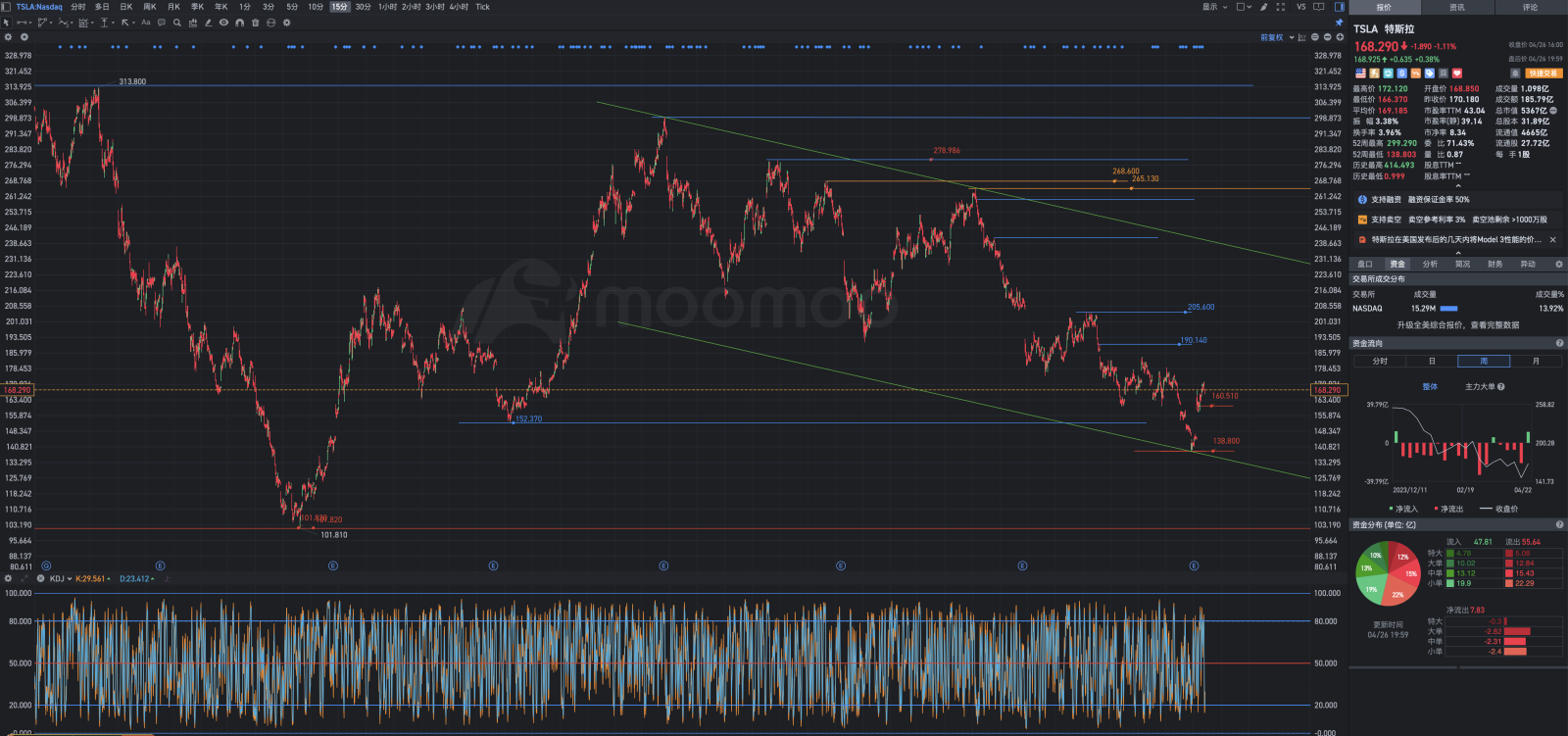This screenshot has width=1568, height=736.
Task: Enable the magnet snap tool
Action: click(x=239, y=23)
